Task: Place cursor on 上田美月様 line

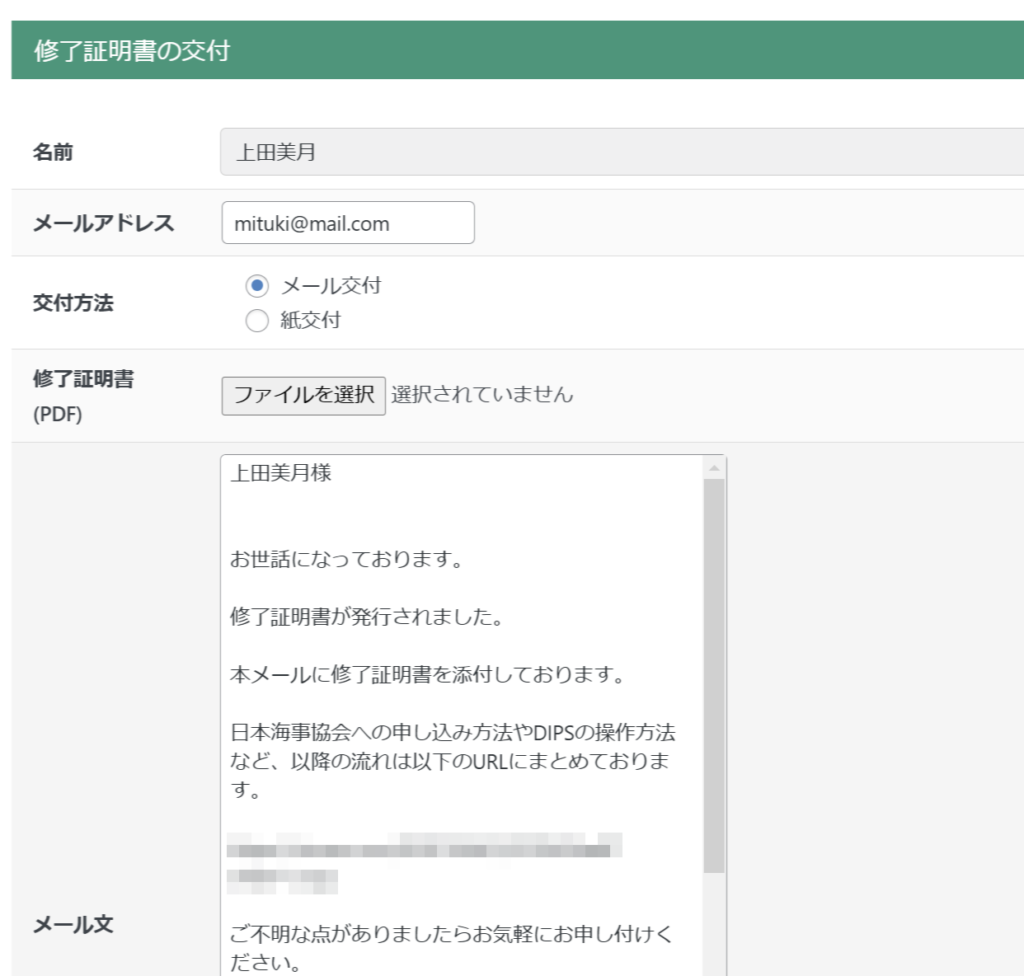Action: click(x=281, y=474)
